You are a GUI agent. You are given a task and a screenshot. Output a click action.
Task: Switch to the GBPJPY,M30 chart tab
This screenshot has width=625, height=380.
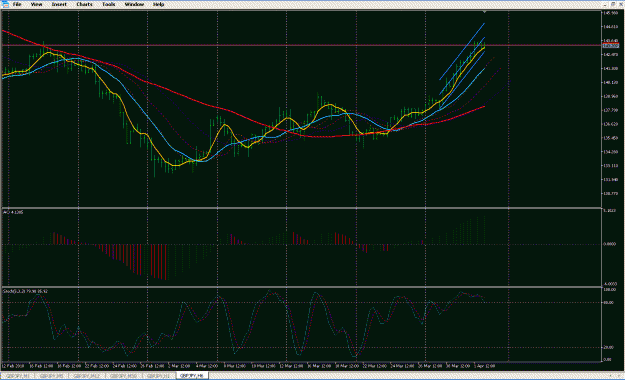coord(123,376)
